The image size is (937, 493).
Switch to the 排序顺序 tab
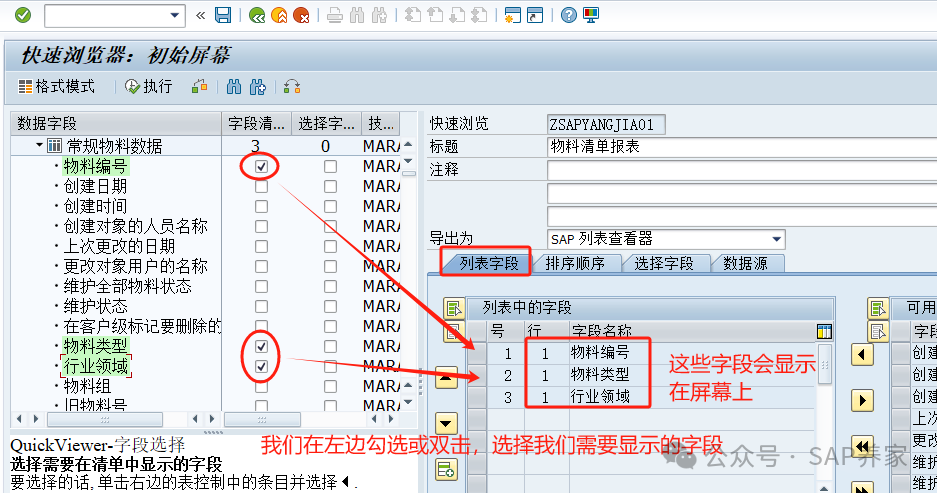pos(575,263)
